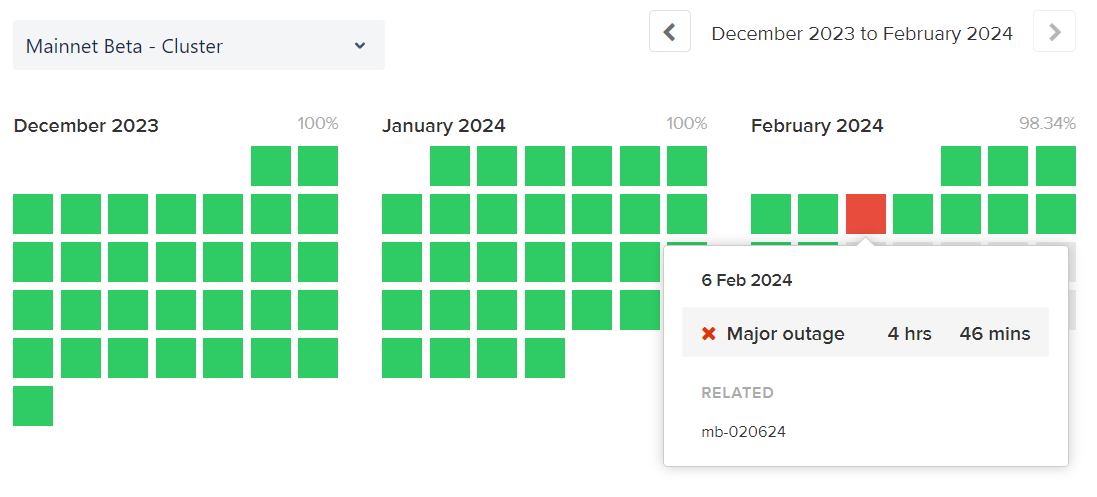Open the Mainnet Beta - Cluster dropdown
The width and height of the screenshot is (1097, 497).
[x=199, y=46]
